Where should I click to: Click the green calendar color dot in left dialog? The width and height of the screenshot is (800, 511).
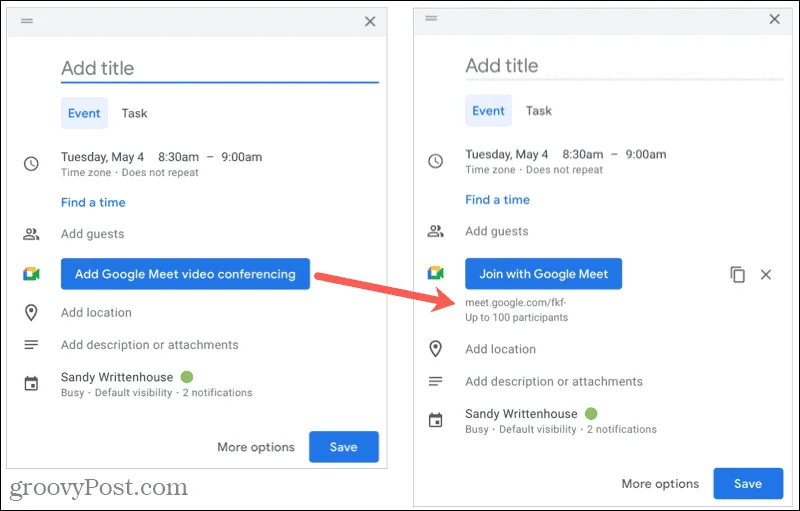(x=187, y=377)
